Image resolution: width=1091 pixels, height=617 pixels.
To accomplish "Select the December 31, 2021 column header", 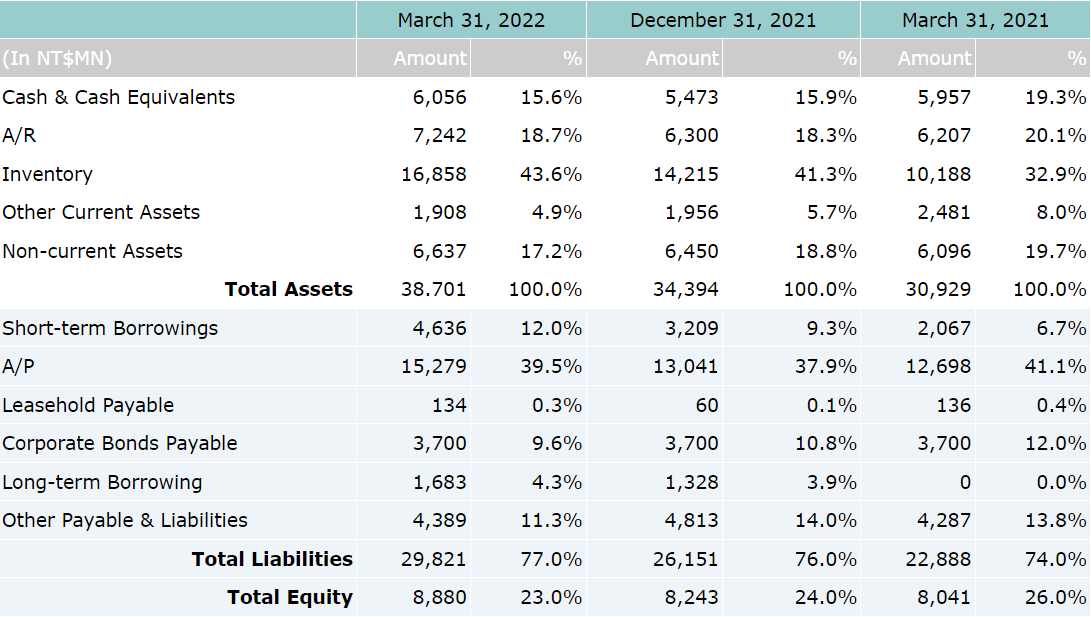I will [722, 20].
